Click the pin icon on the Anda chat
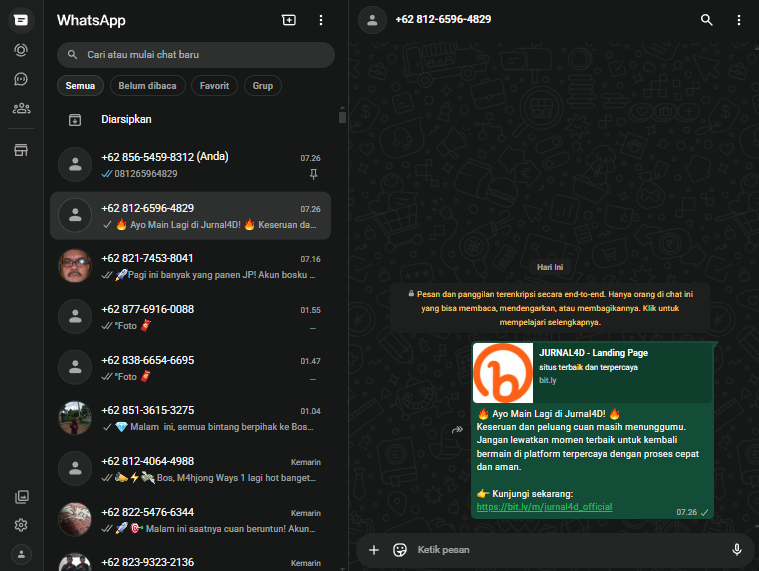This screenshot has height=571, width=759. click(314, 174)
